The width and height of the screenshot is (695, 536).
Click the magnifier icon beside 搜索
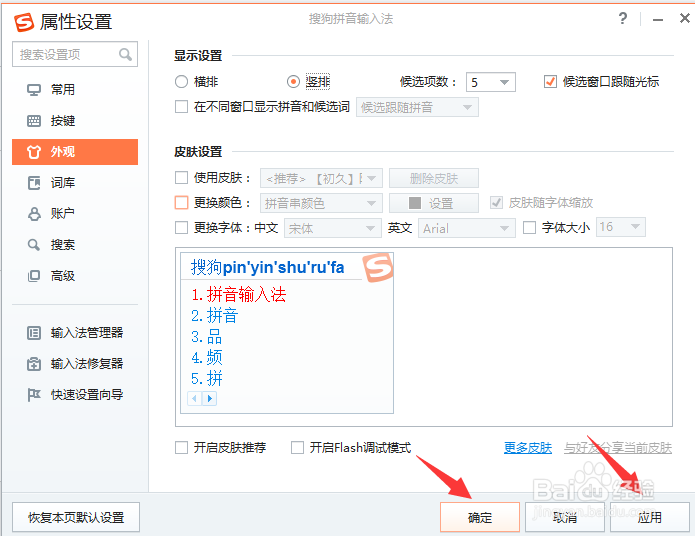pyautogui.click(x=34, y=245)
